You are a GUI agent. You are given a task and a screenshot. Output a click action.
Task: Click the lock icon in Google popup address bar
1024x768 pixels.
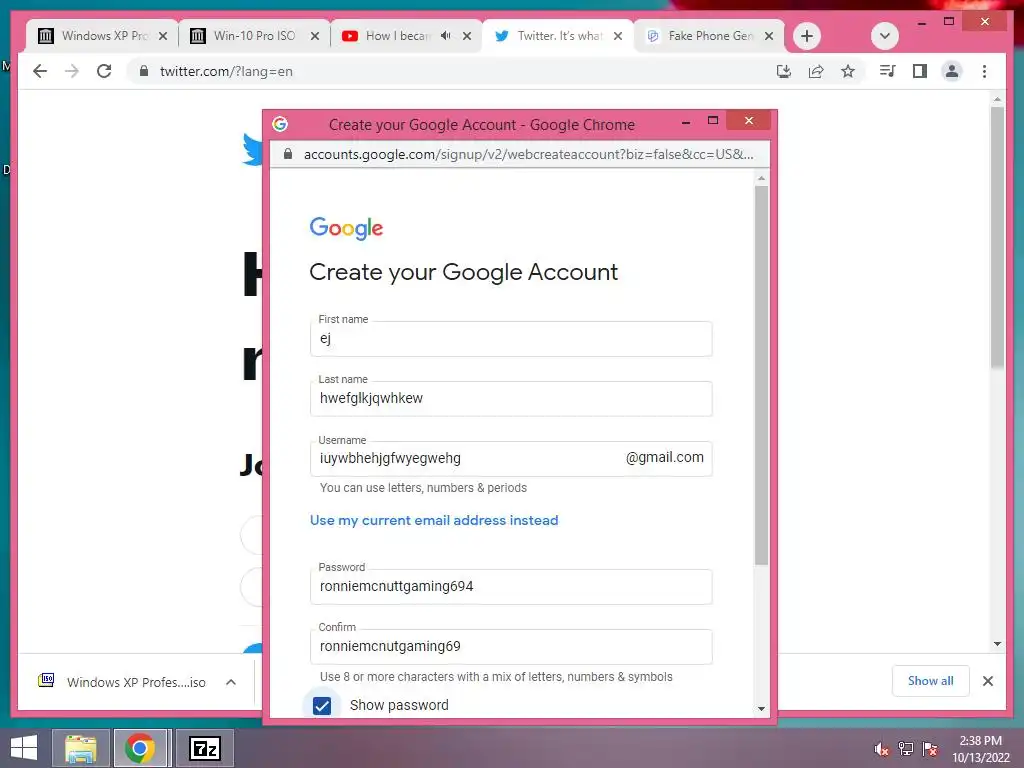287,154
